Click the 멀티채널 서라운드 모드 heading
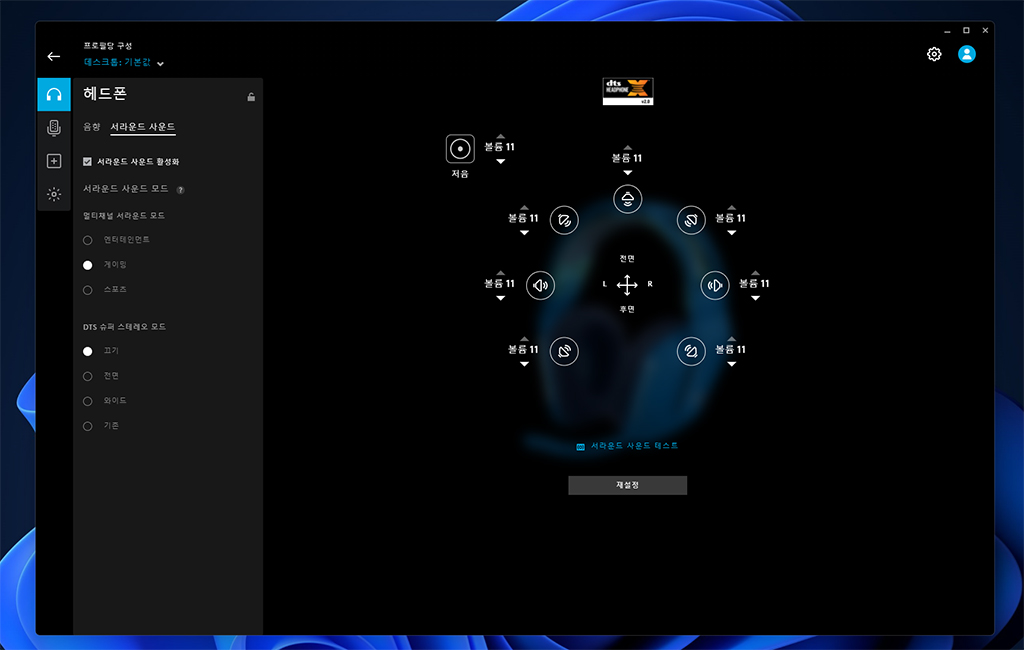Viewport: 1024px width, 650px height. point(123,216)
